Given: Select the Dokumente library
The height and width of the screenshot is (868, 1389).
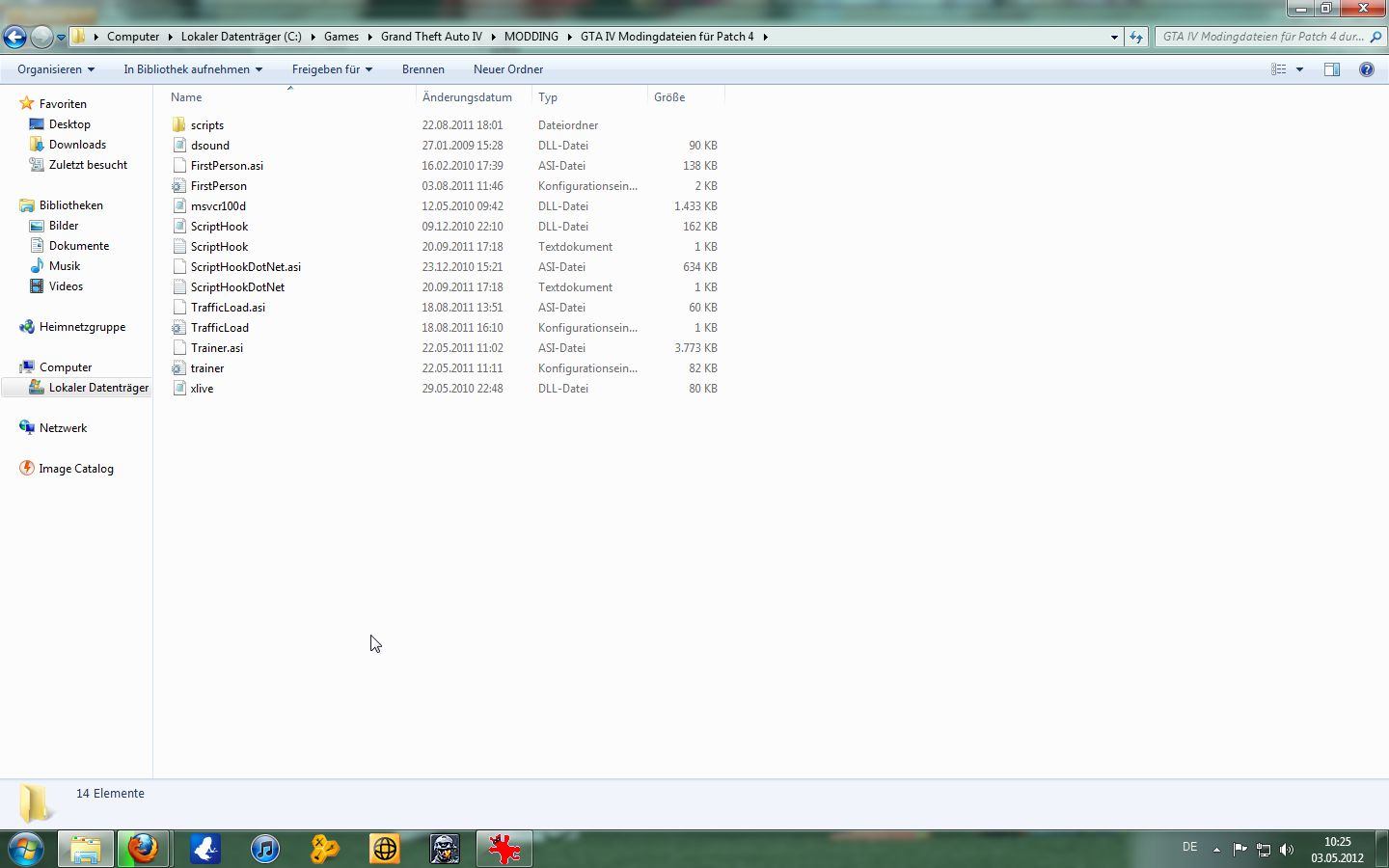Looking at the screenshot, I should (79, 246).
